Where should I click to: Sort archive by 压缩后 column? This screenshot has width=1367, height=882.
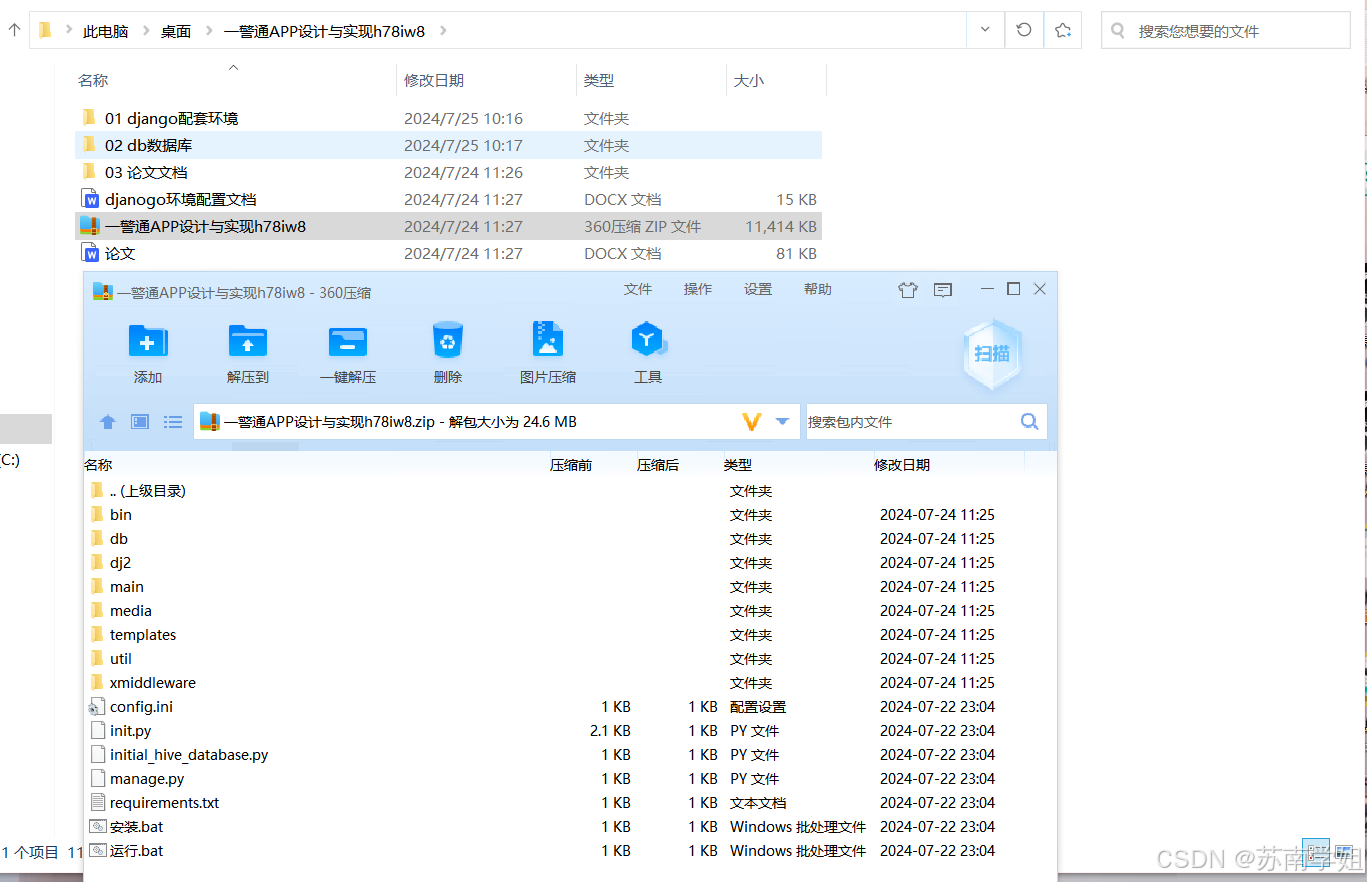[658, 465]
